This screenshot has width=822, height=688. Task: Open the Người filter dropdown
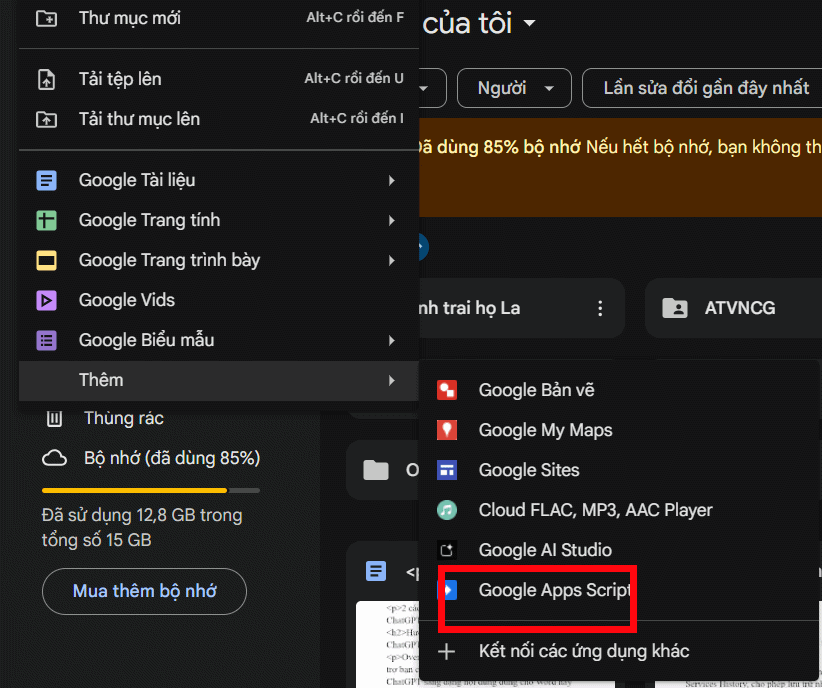(514, 88)
